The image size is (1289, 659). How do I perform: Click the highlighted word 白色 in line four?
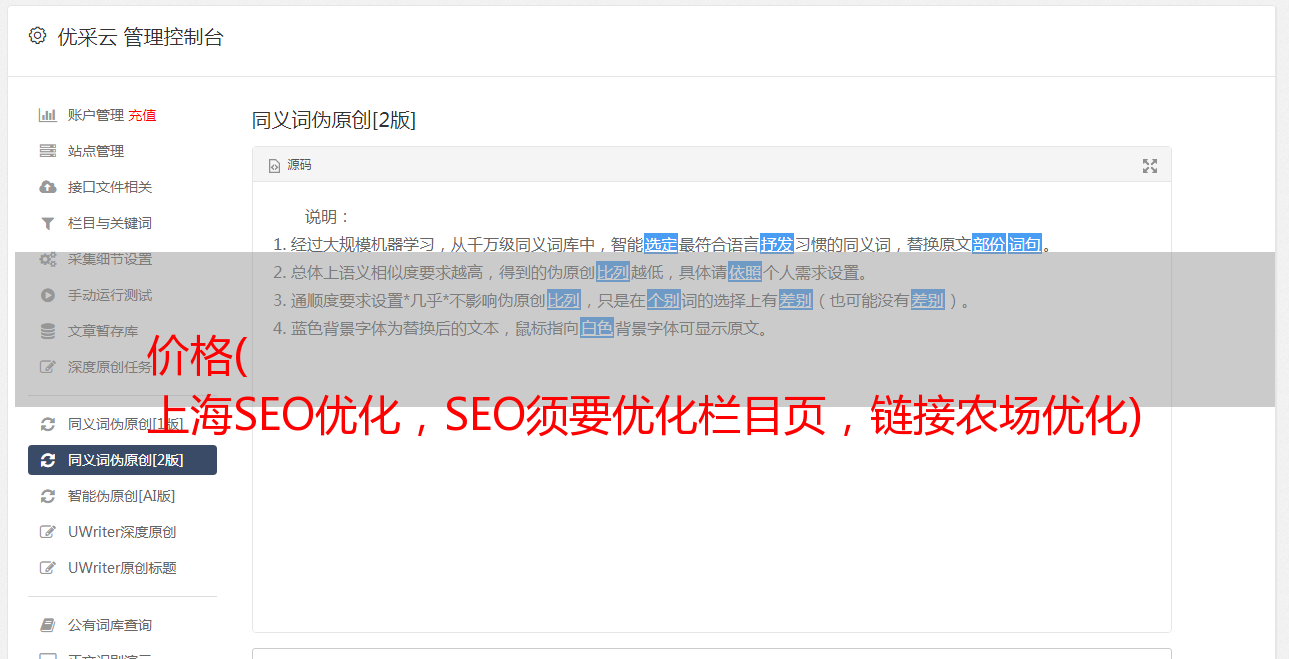pyautogui.click(x=597, y=328)
